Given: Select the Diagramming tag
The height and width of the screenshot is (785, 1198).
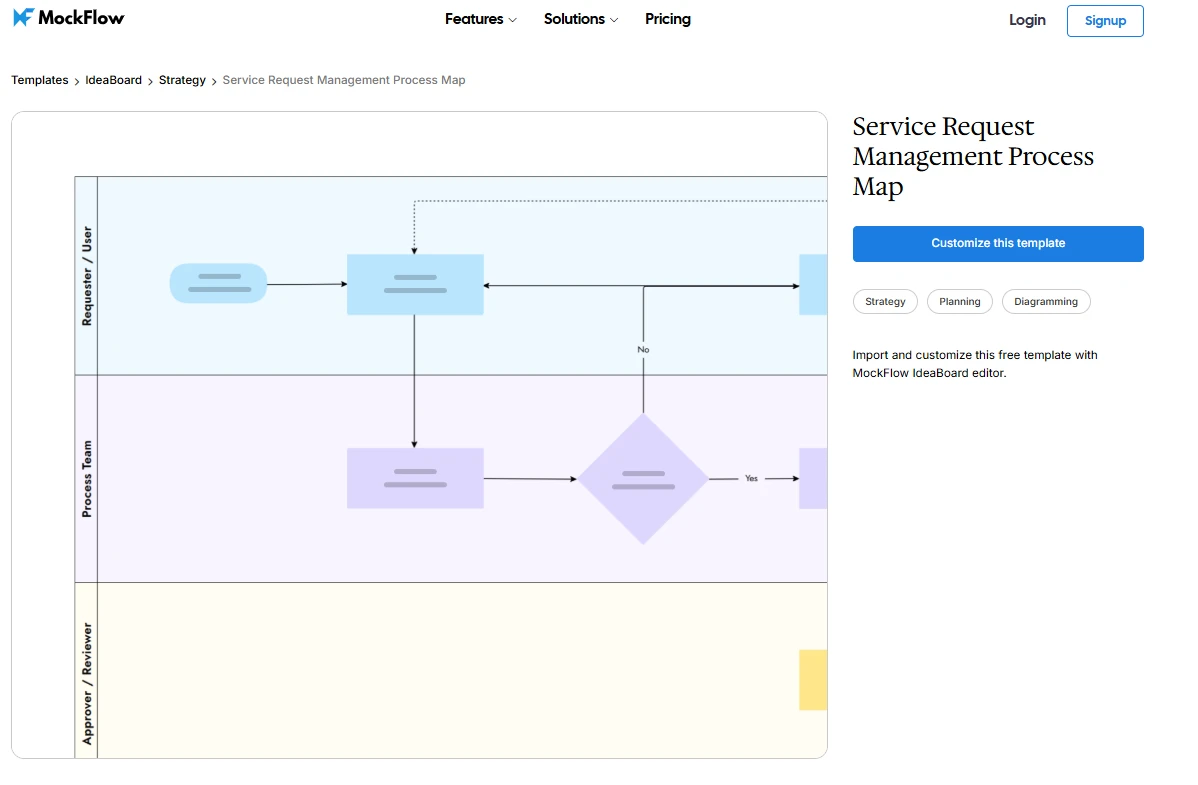Looking at the screenshot, I should [1046, 302].
